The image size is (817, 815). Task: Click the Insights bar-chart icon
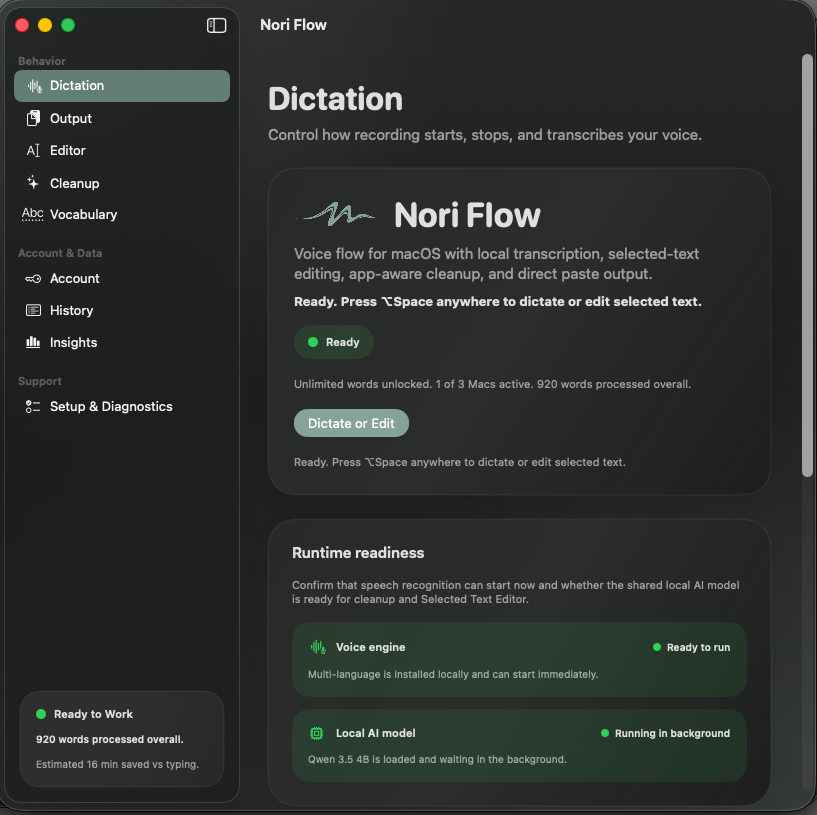click(33, 342)
